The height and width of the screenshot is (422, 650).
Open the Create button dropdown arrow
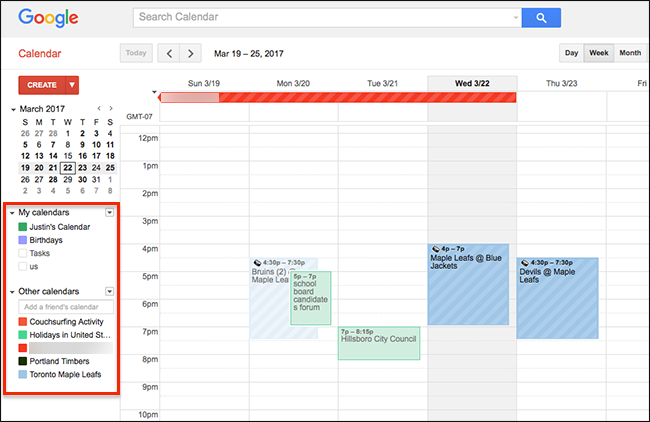coord(72,85)
